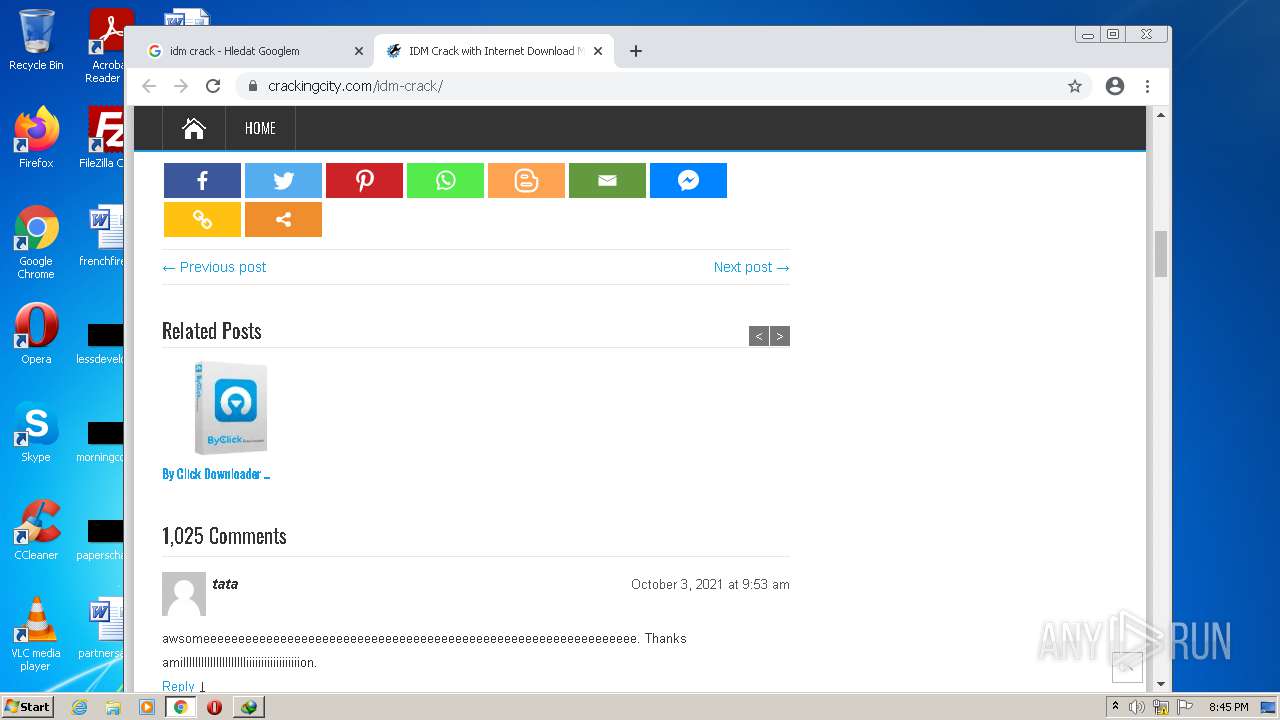The width and height of the screenshot is (1280, 720).
Task: Open the By Click Downloader post link
Action: point(216,474)
